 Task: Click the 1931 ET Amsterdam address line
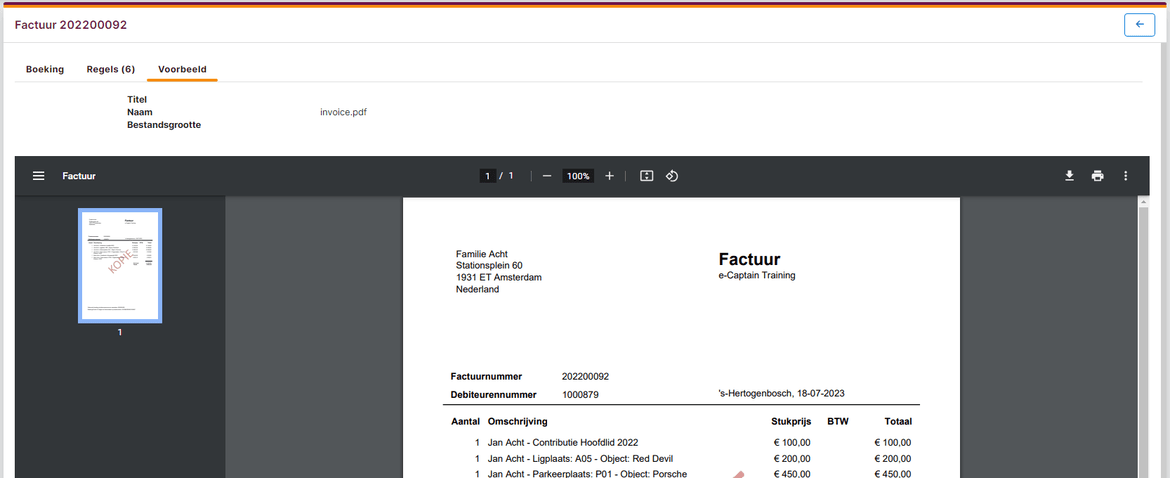(x=498, y=278)
